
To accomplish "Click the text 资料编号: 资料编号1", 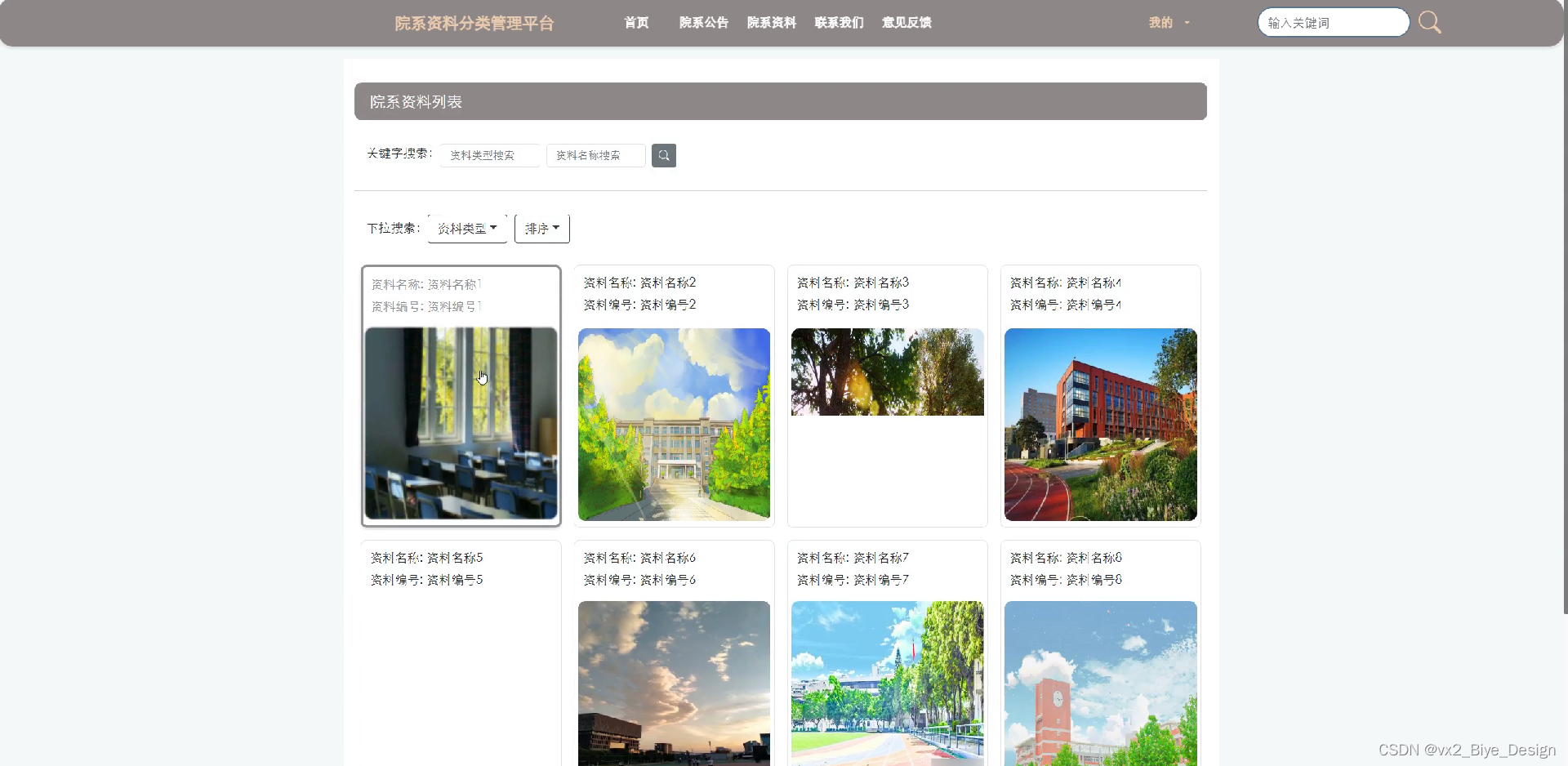I will [426, 306].
